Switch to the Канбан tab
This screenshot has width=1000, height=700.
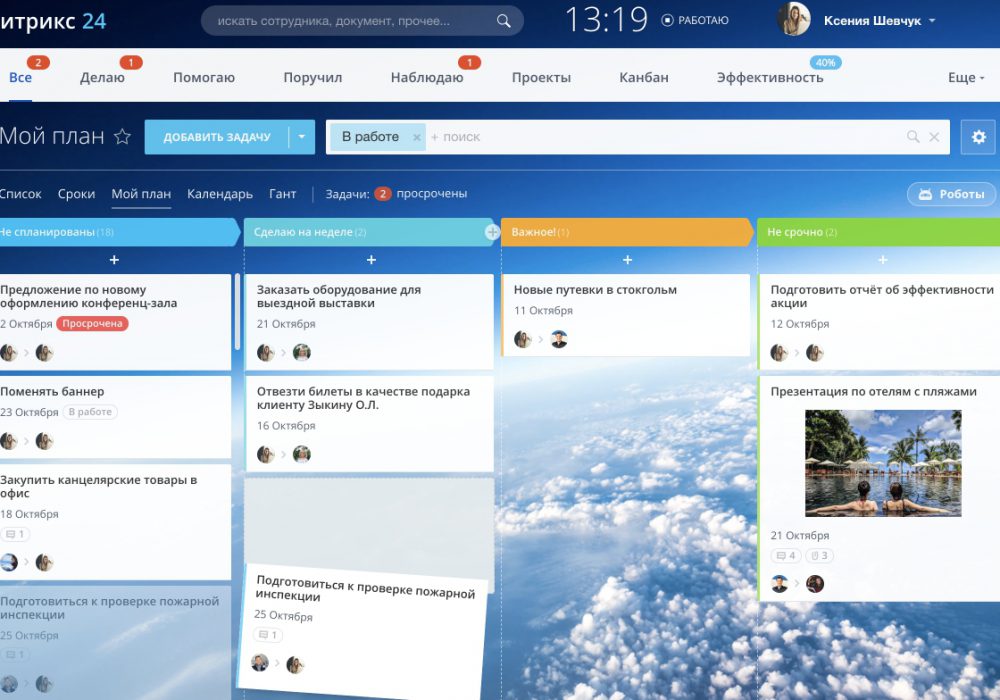click(643, 78)
